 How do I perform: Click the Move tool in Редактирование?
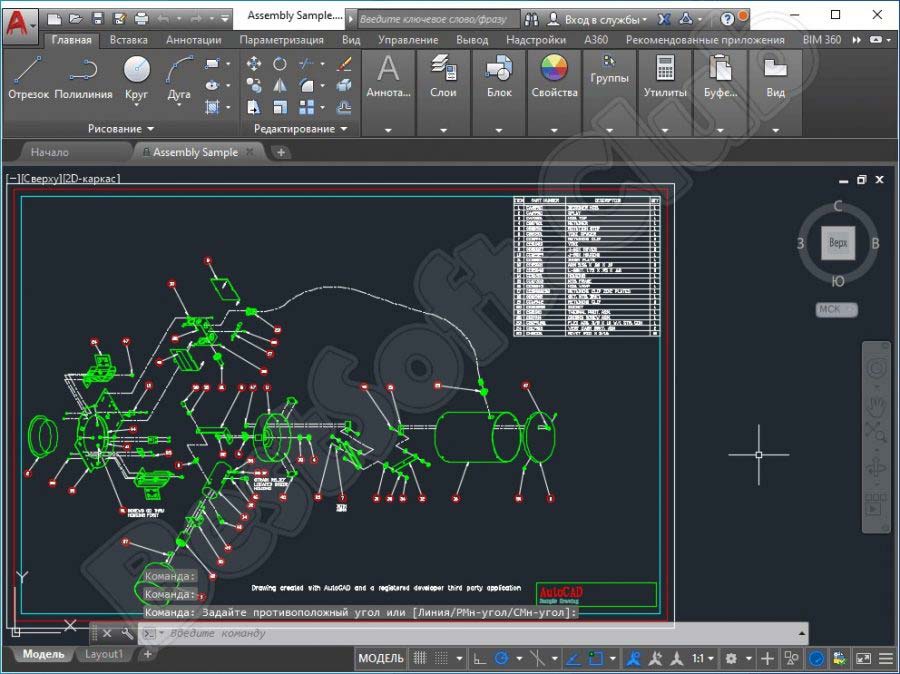click(254, 63)
